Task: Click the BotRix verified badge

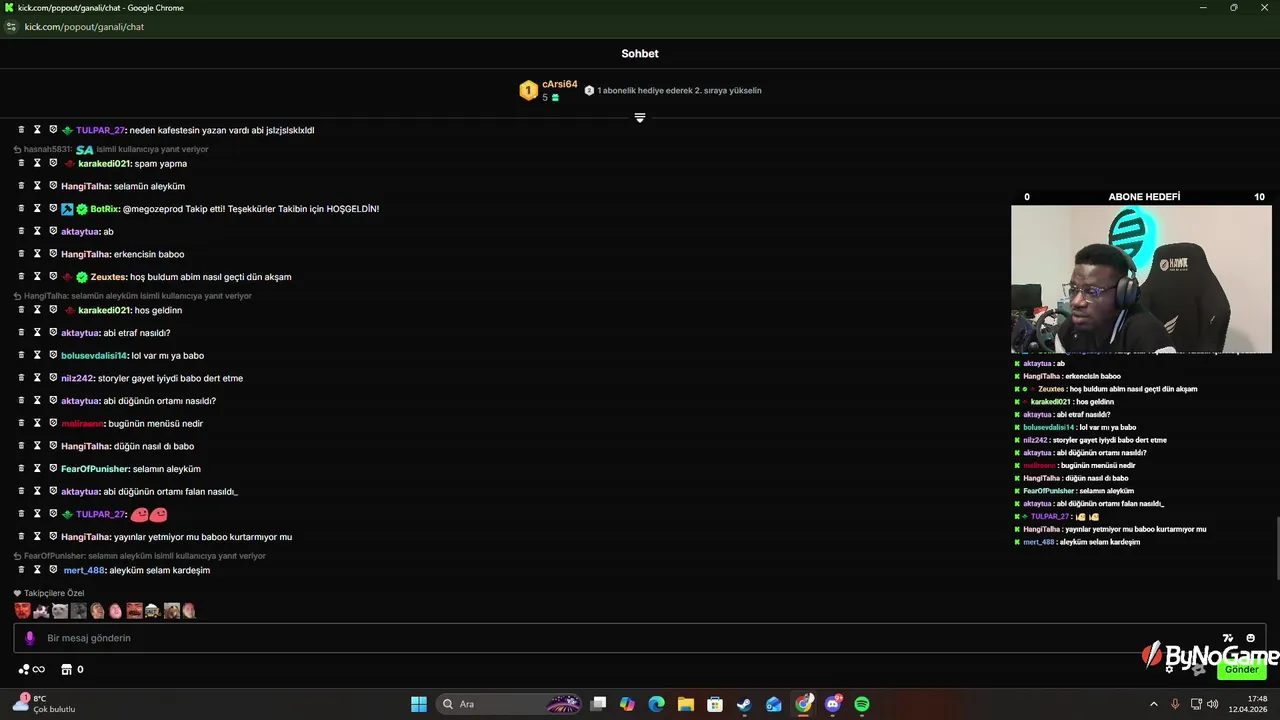Action: tap(82, 209)
